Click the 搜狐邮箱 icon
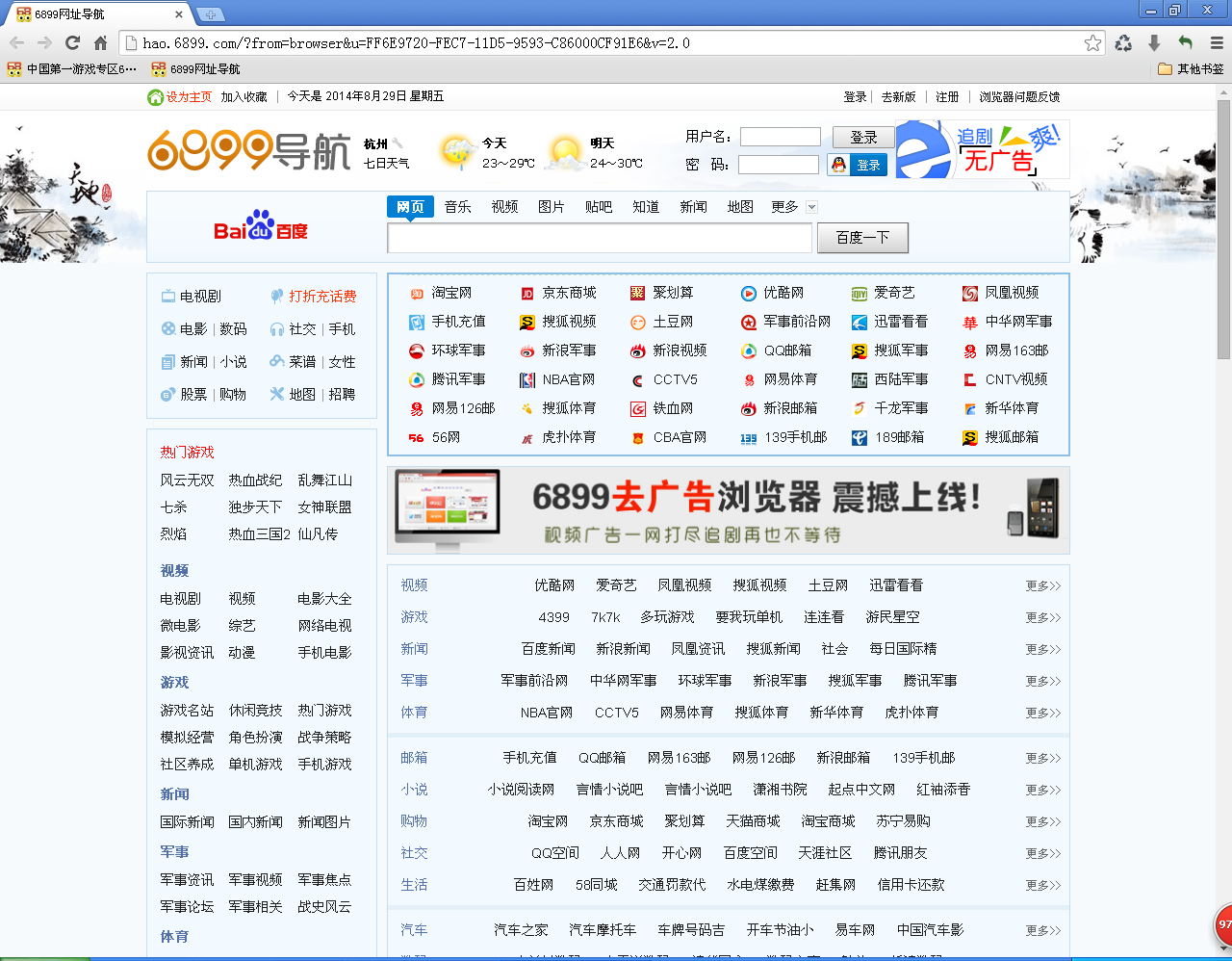1232x961 pixels. [970, 438]
